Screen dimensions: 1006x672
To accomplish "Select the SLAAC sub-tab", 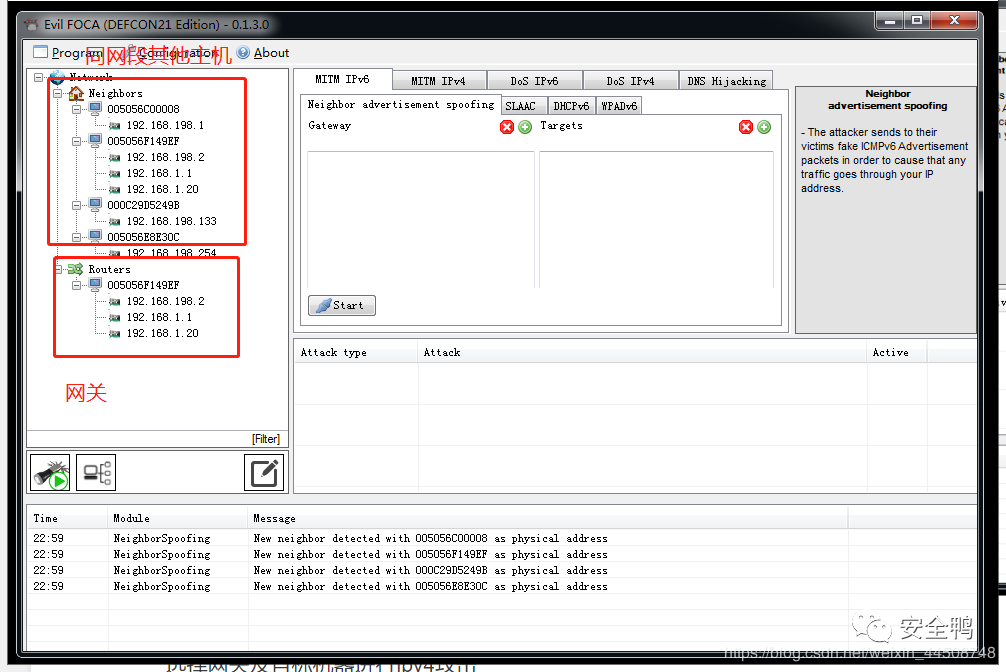I will tap(525, 106).
